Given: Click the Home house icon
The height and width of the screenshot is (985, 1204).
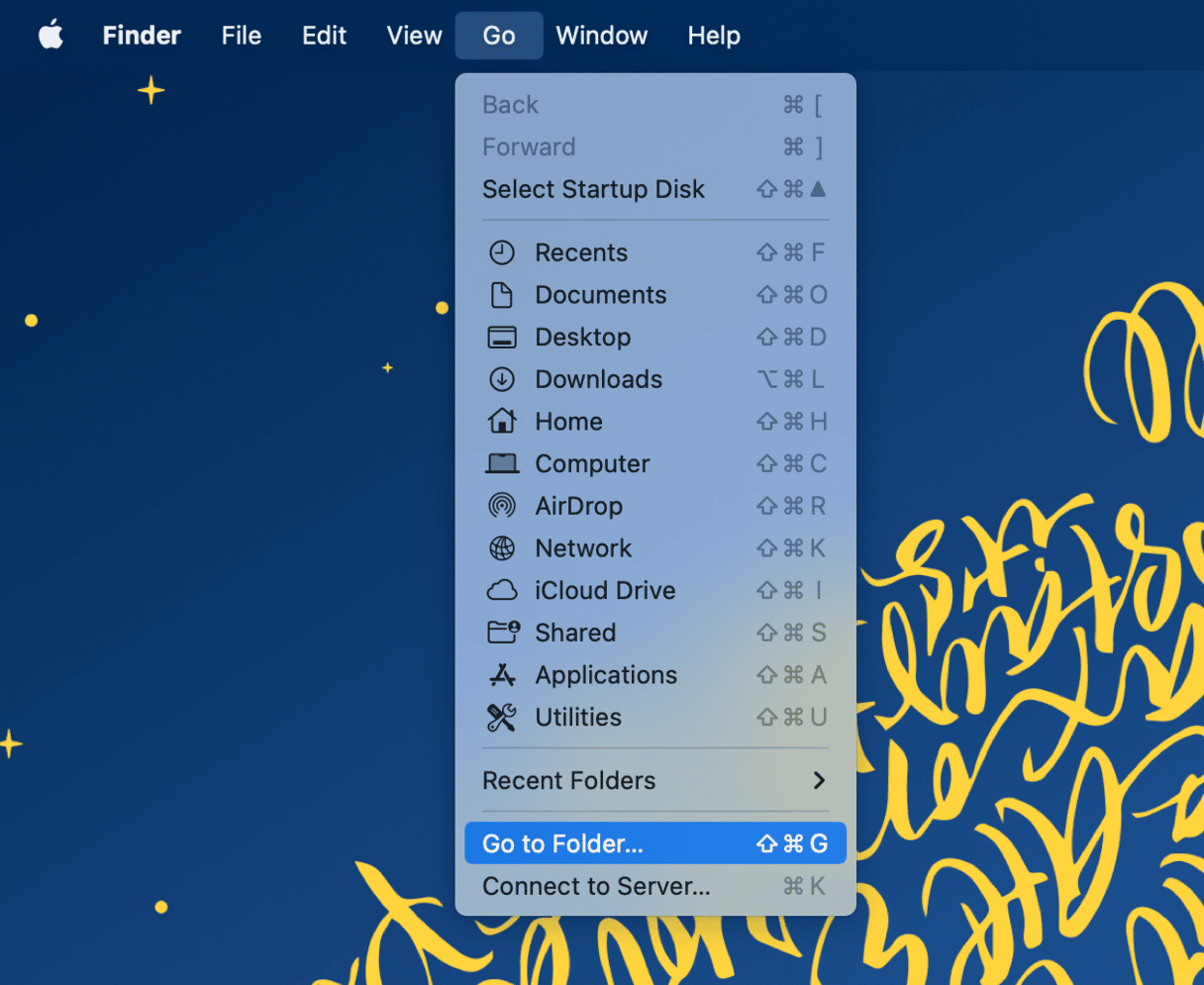Looking at the screenshot, I should [x=502, y=421].
